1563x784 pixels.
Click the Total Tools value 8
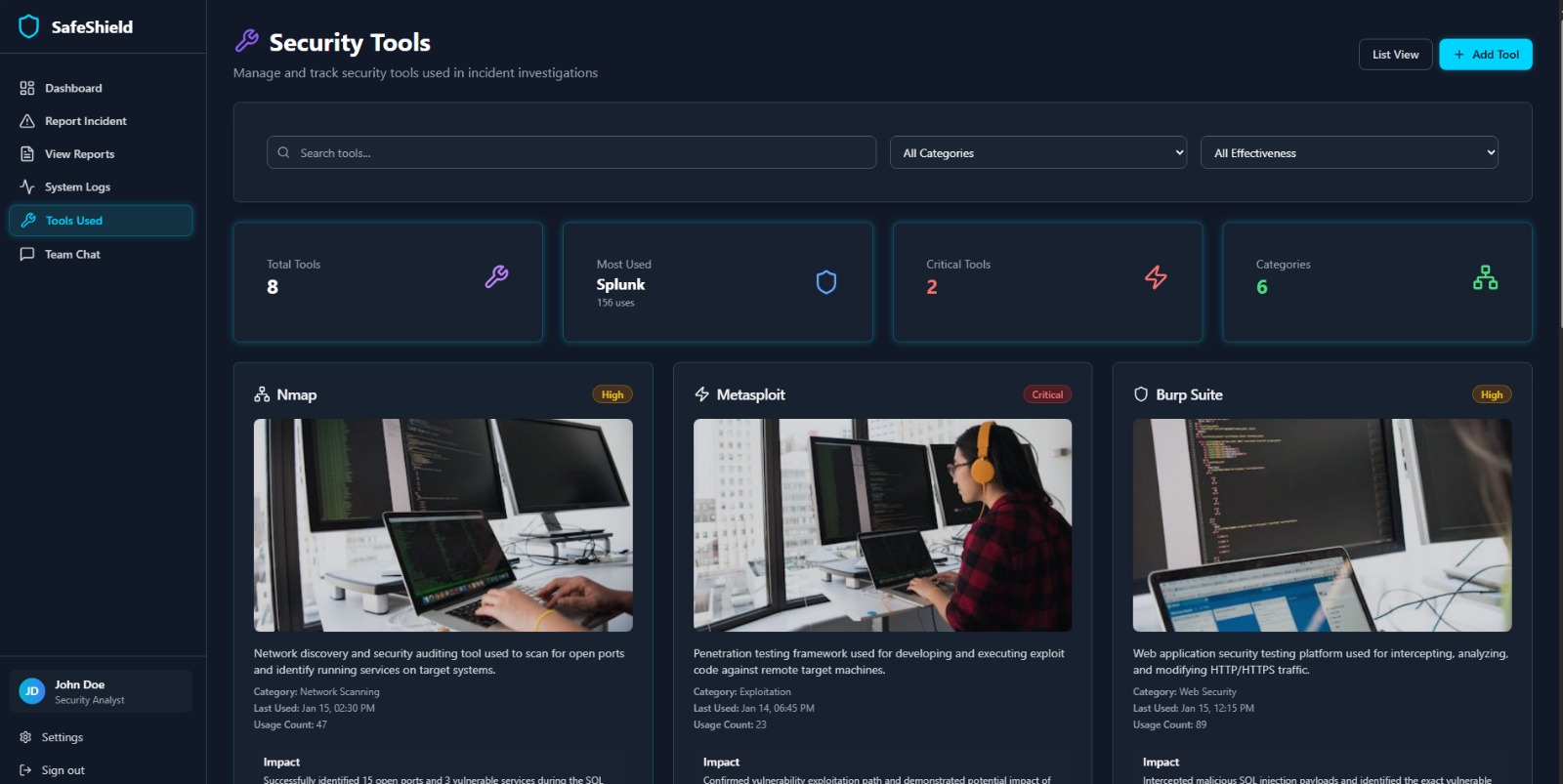(x=273, y=287)
